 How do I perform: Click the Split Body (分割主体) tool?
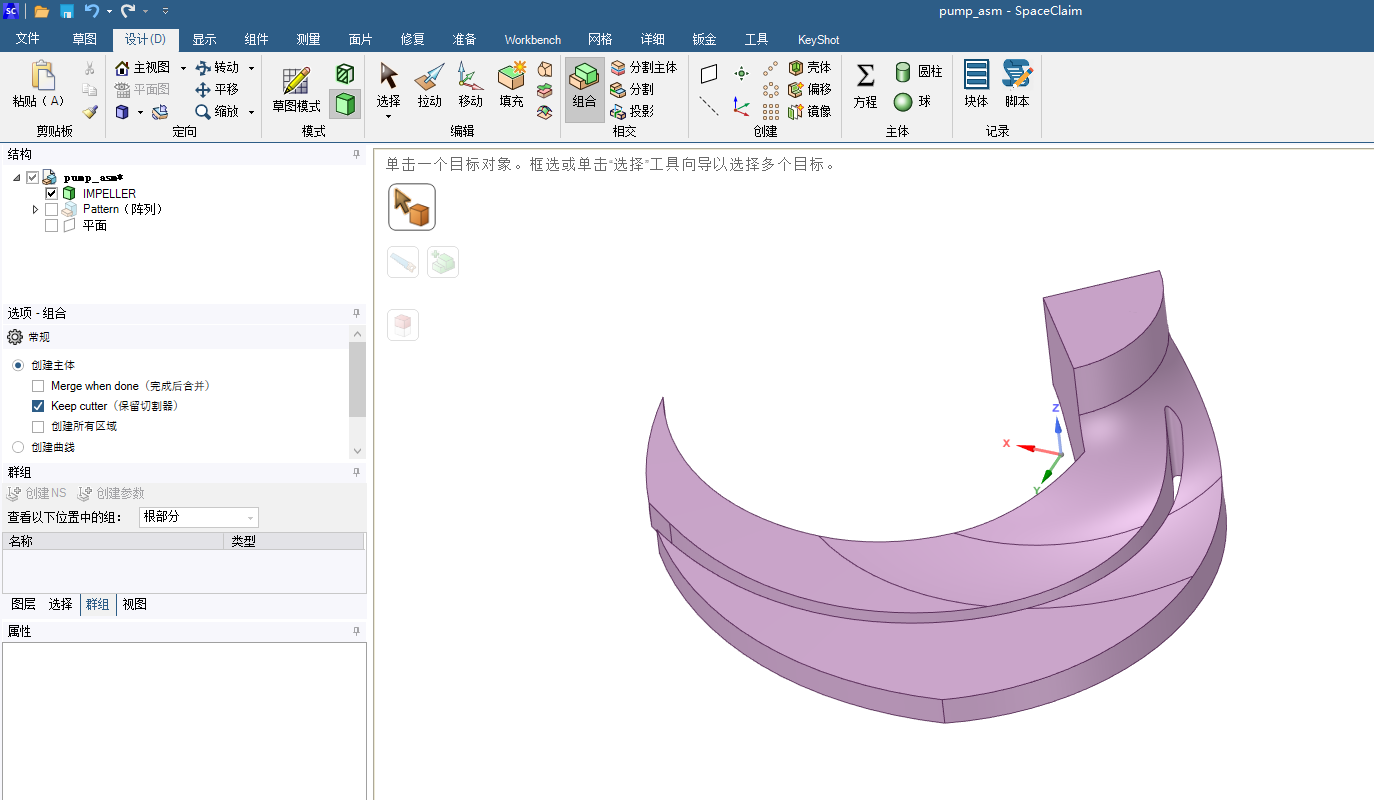pos(644,67)
